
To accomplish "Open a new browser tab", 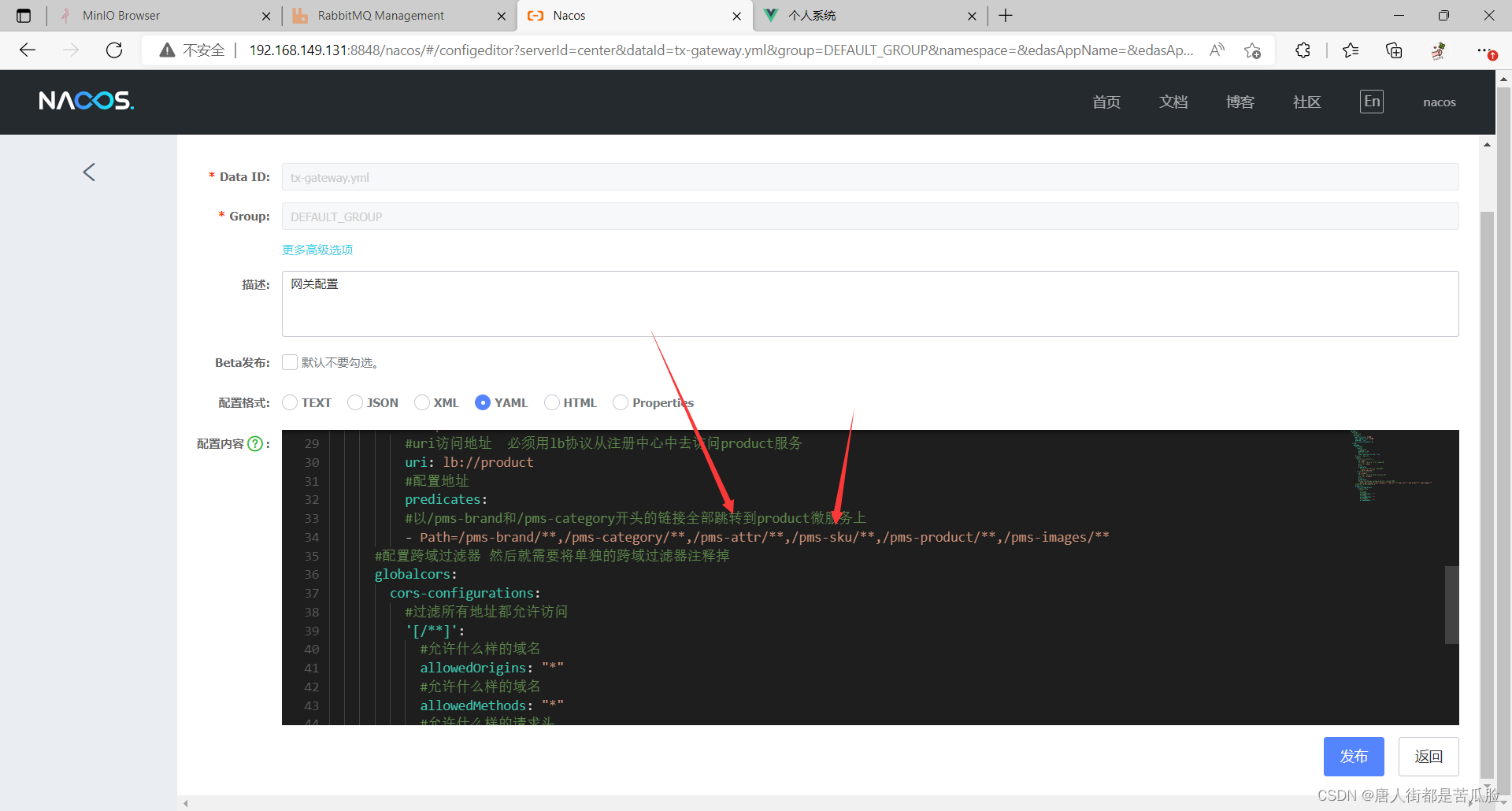I will tap(1006, 16).
